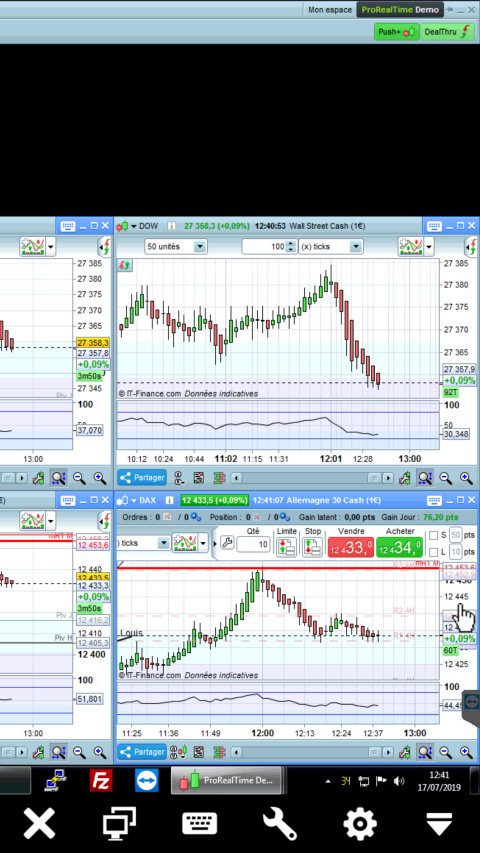Viewport: 480px width, 853px height.
Task: Zoom in the DOW chart with plus magnifier
Action: [466, 478]
